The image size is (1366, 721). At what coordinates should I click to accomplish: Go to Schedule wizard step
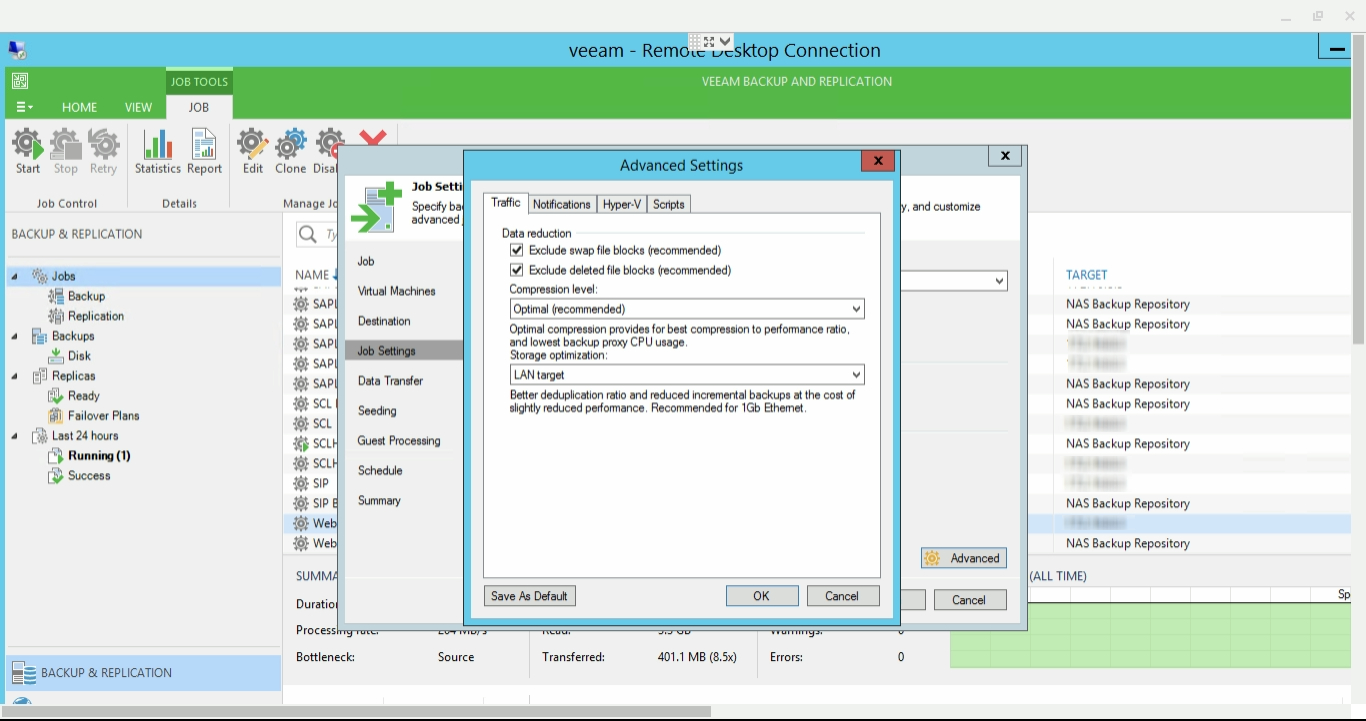380,471
